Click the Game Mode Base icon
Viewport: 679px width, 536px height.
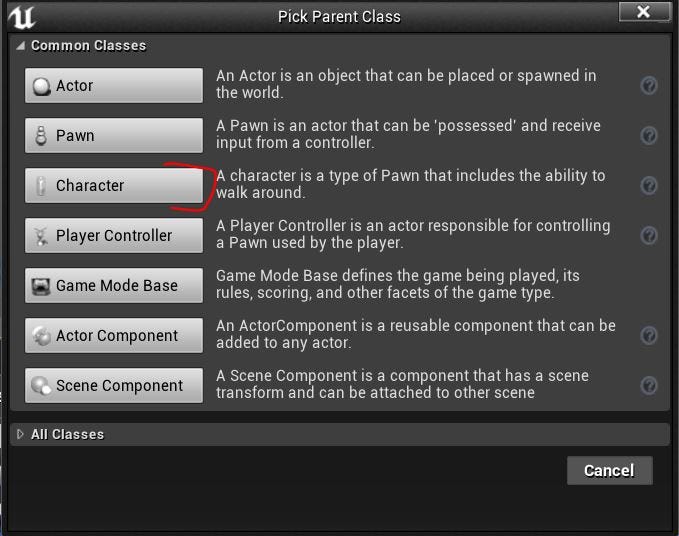point(41,286)
